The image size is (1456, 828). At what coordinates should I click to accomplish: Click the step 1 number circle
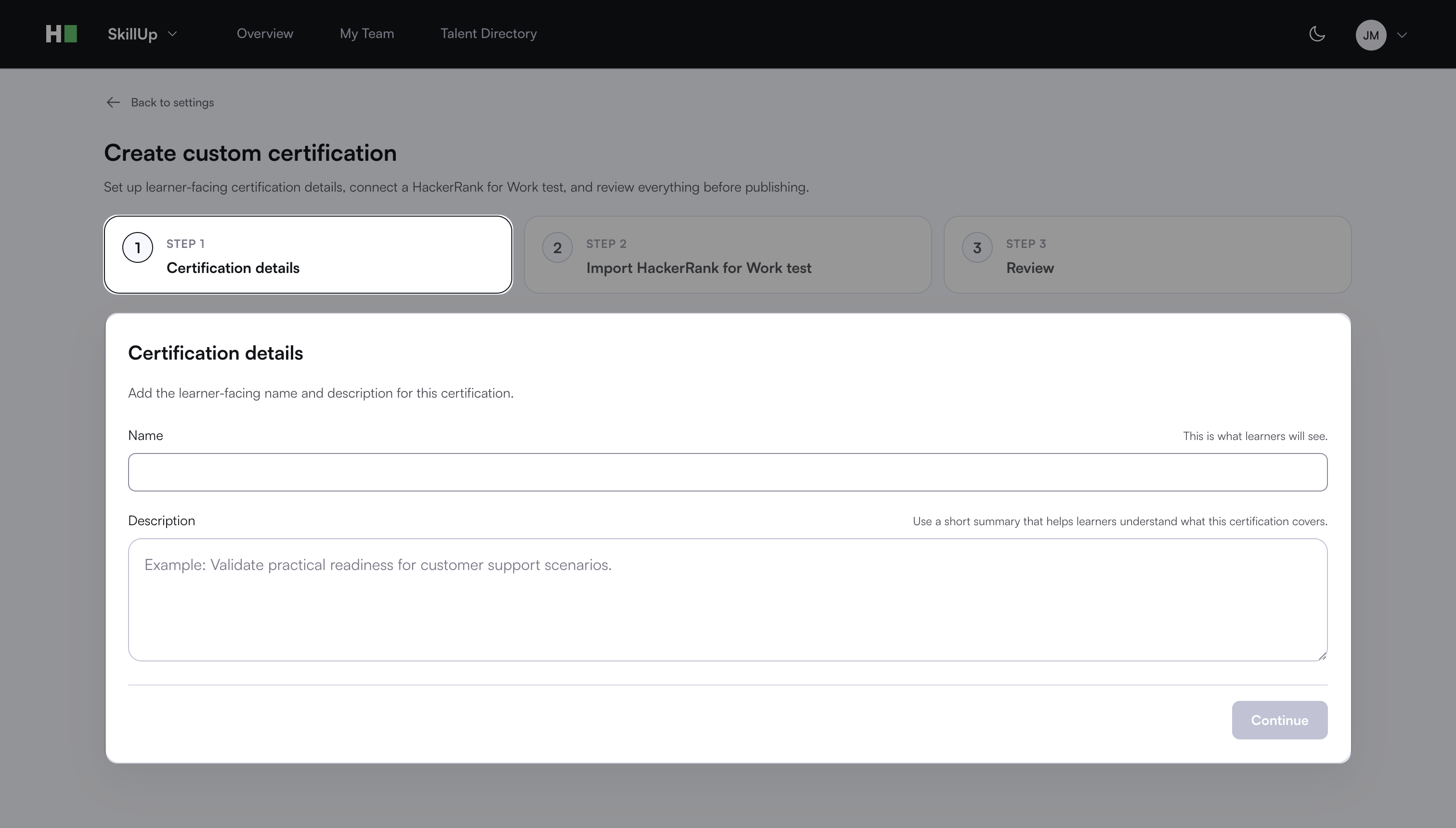tap(138, 248)
